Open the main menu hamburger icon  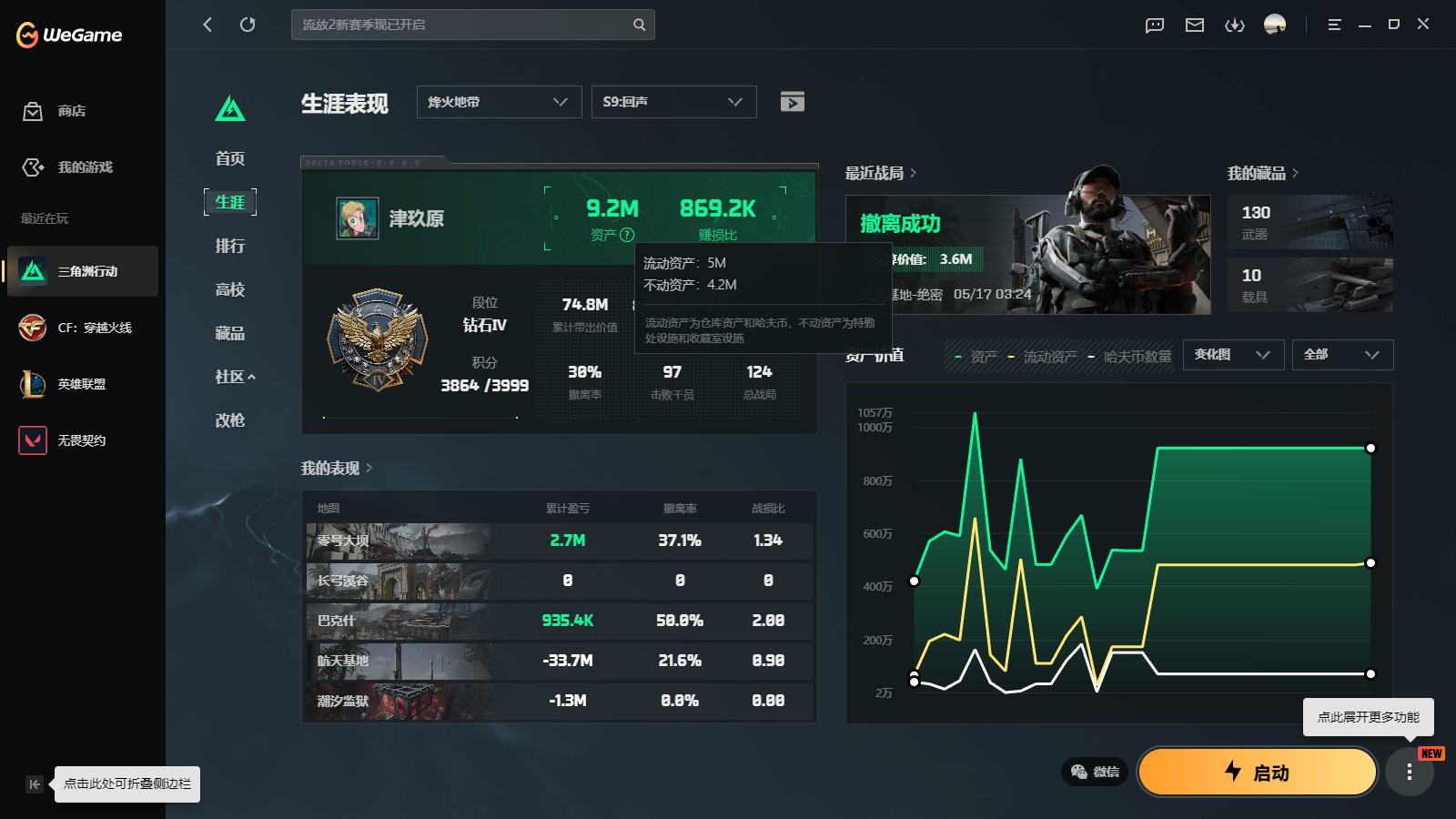(1335, 25)
